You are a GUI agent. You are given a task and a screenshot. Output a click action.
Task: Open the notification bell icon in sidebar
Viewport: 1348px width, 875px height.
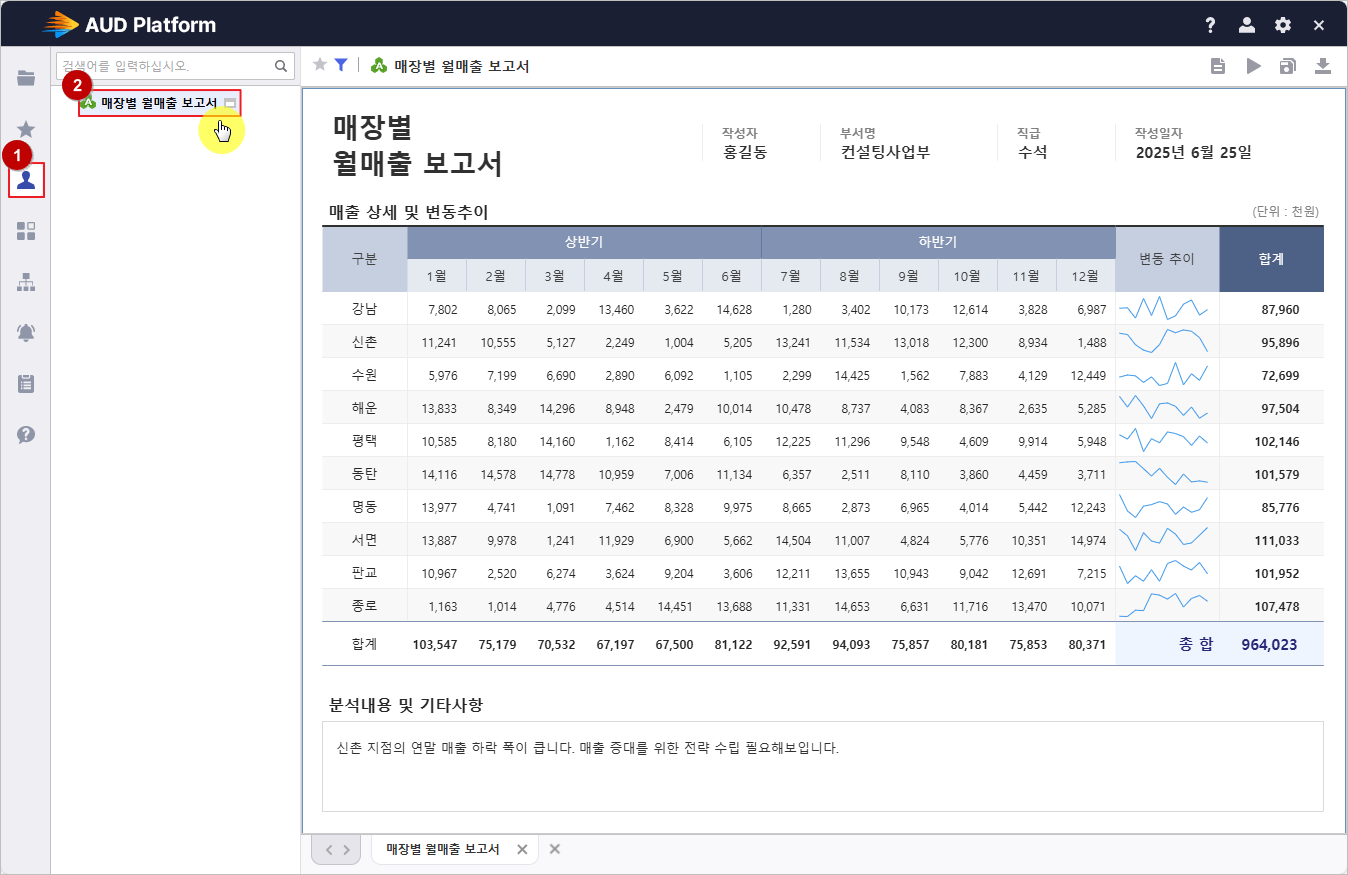point(26,333)
